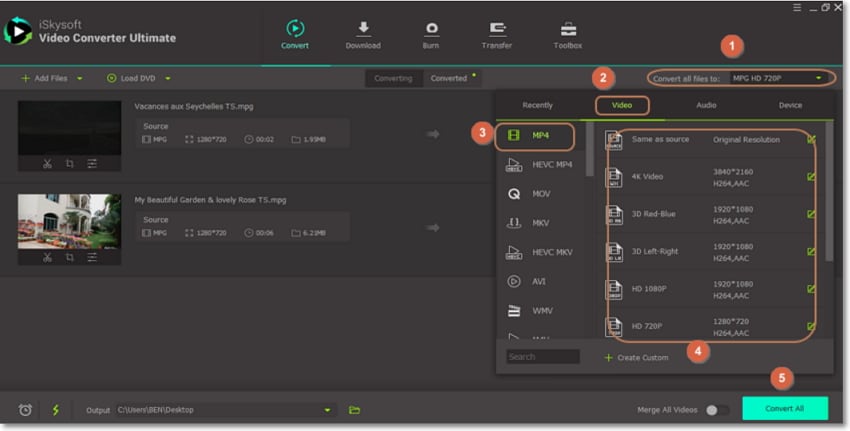Open the hamburger menu icon
This screenshot has height=431, width=850.
tap(797, 8)
